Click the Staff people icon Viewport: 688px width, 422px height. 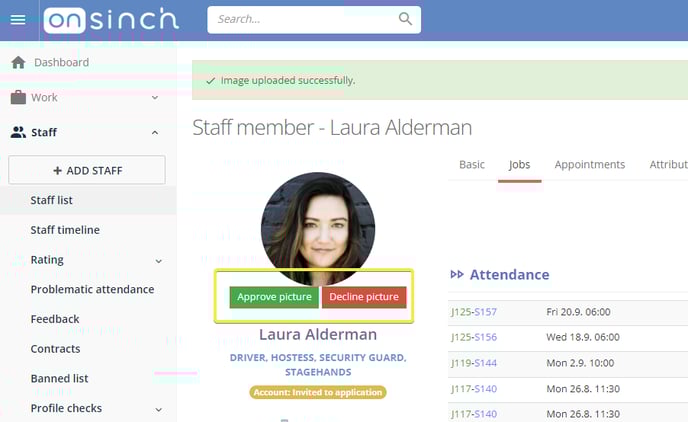(18, 132)
